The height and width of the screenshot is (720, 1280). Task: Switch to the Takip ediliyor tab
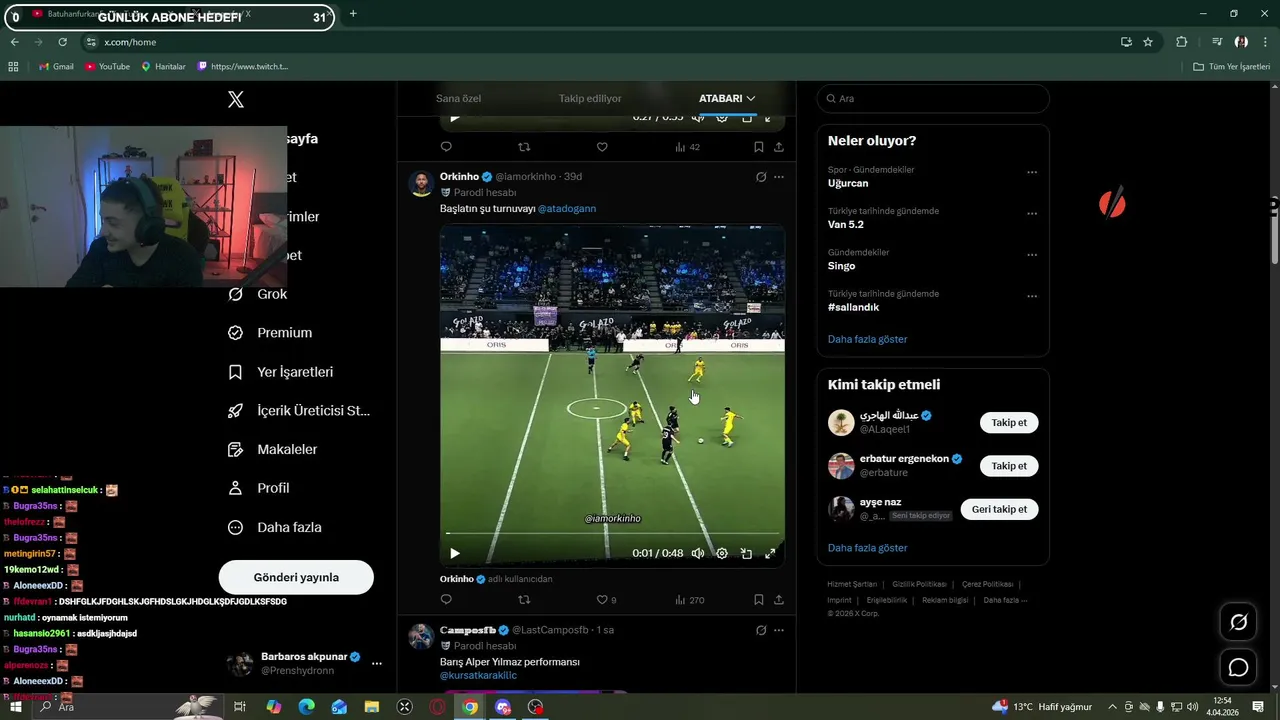pos(590,98)
